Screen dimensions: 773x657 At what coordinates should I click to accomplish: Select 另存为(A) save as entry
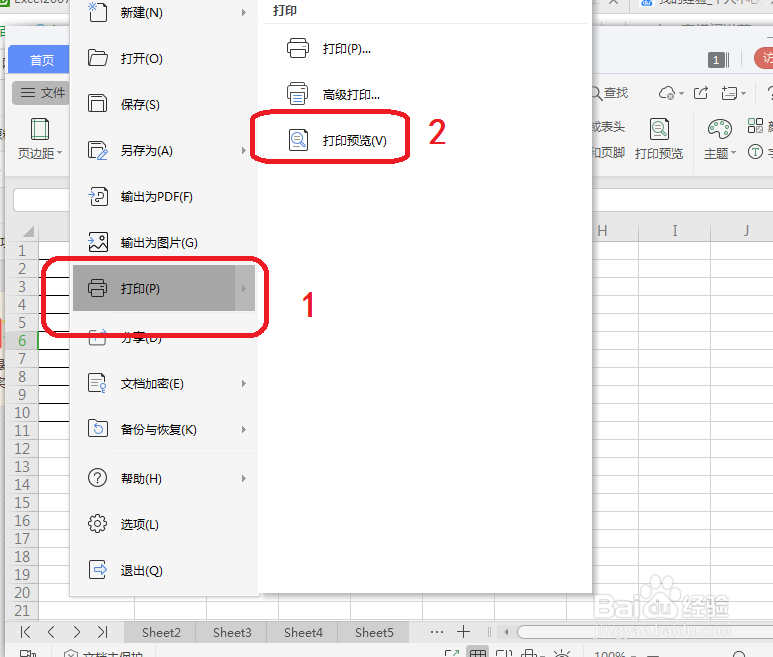click(x=163, y=150)
